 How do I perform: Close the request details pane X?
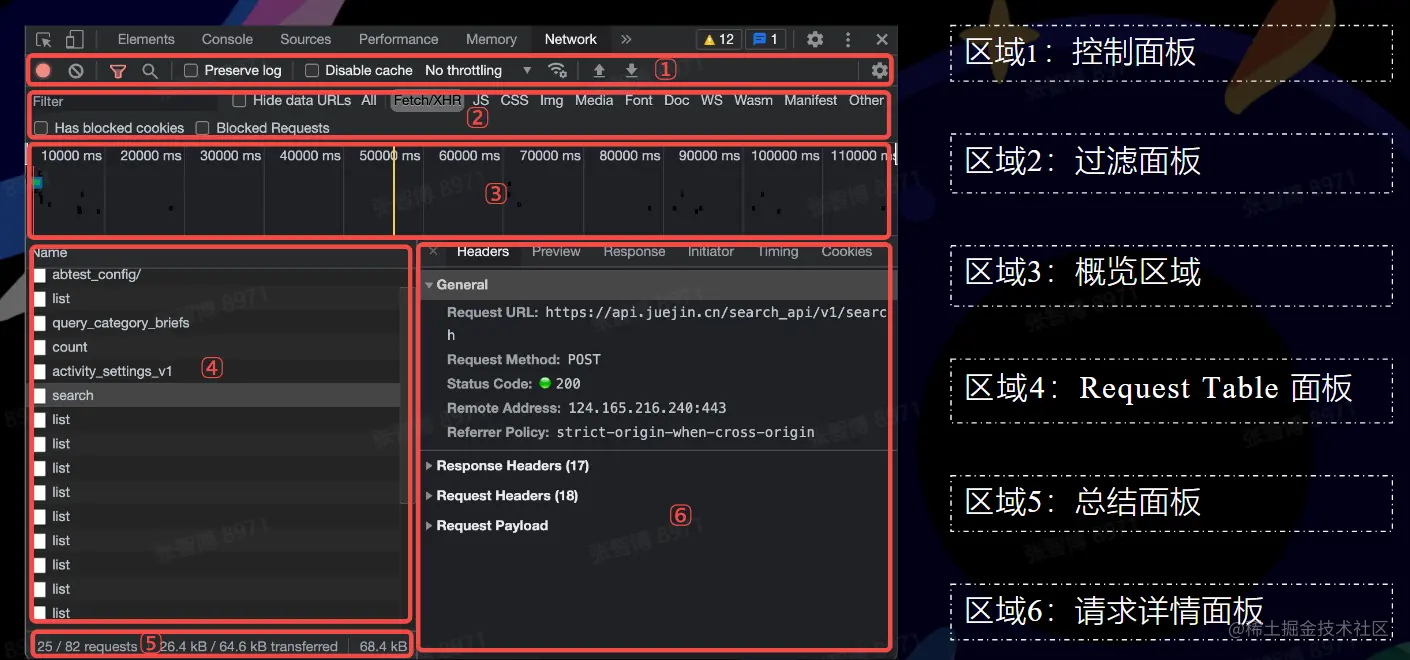click(x=433, y=251)
